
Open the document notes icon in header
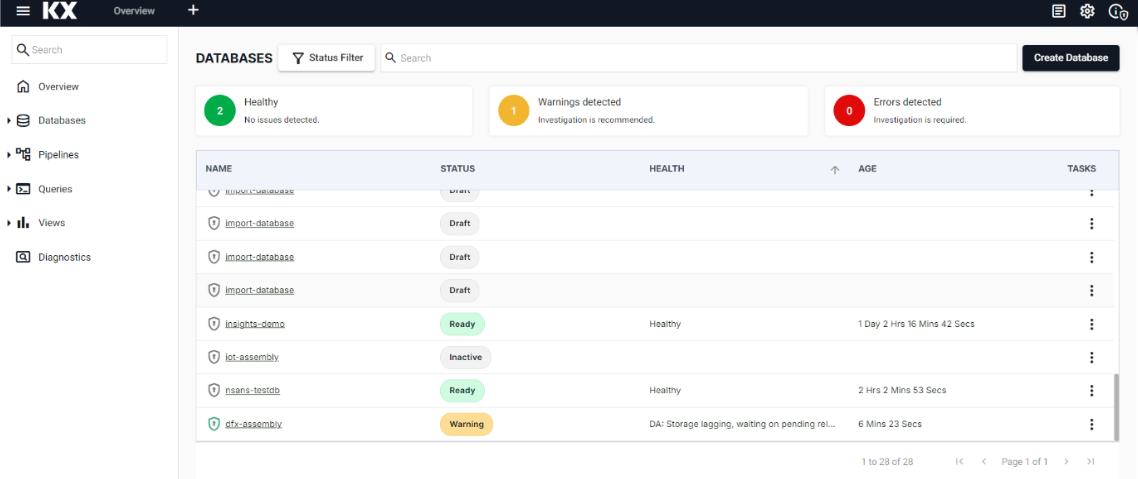(x=1059, y=11)
